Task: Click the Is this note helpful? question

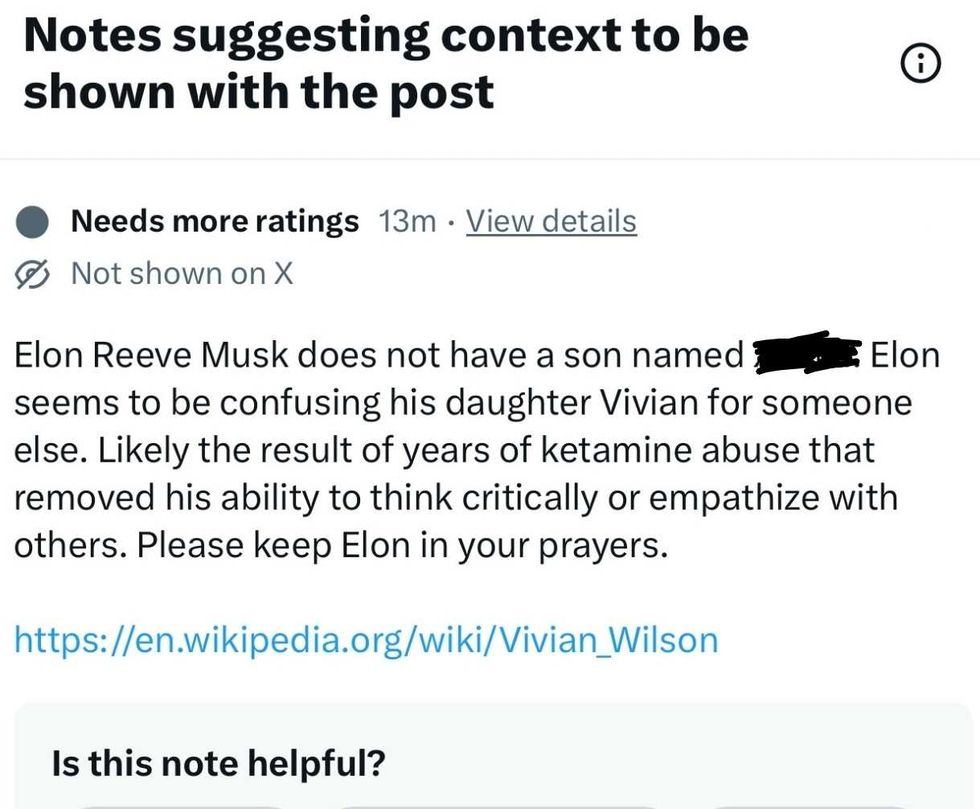Action: [217, 765]
